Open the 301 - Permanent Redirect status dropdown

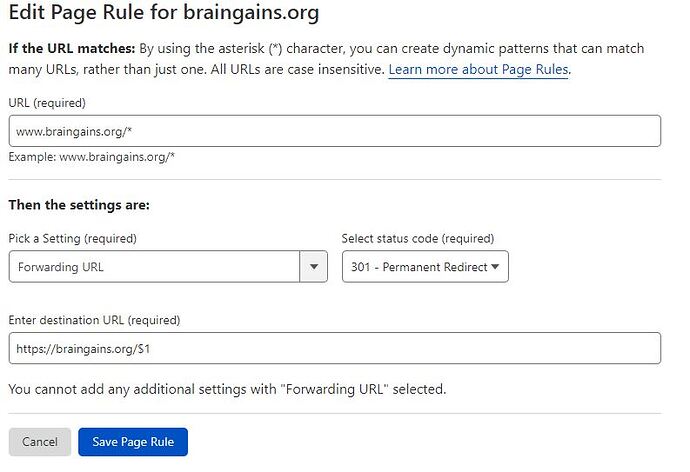(425, 267)
